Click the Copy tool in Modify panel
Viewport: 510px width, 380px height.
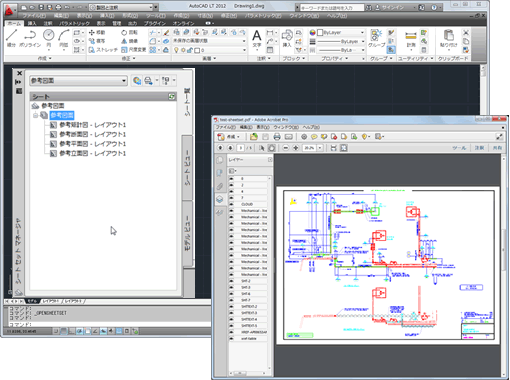point(97,41)
